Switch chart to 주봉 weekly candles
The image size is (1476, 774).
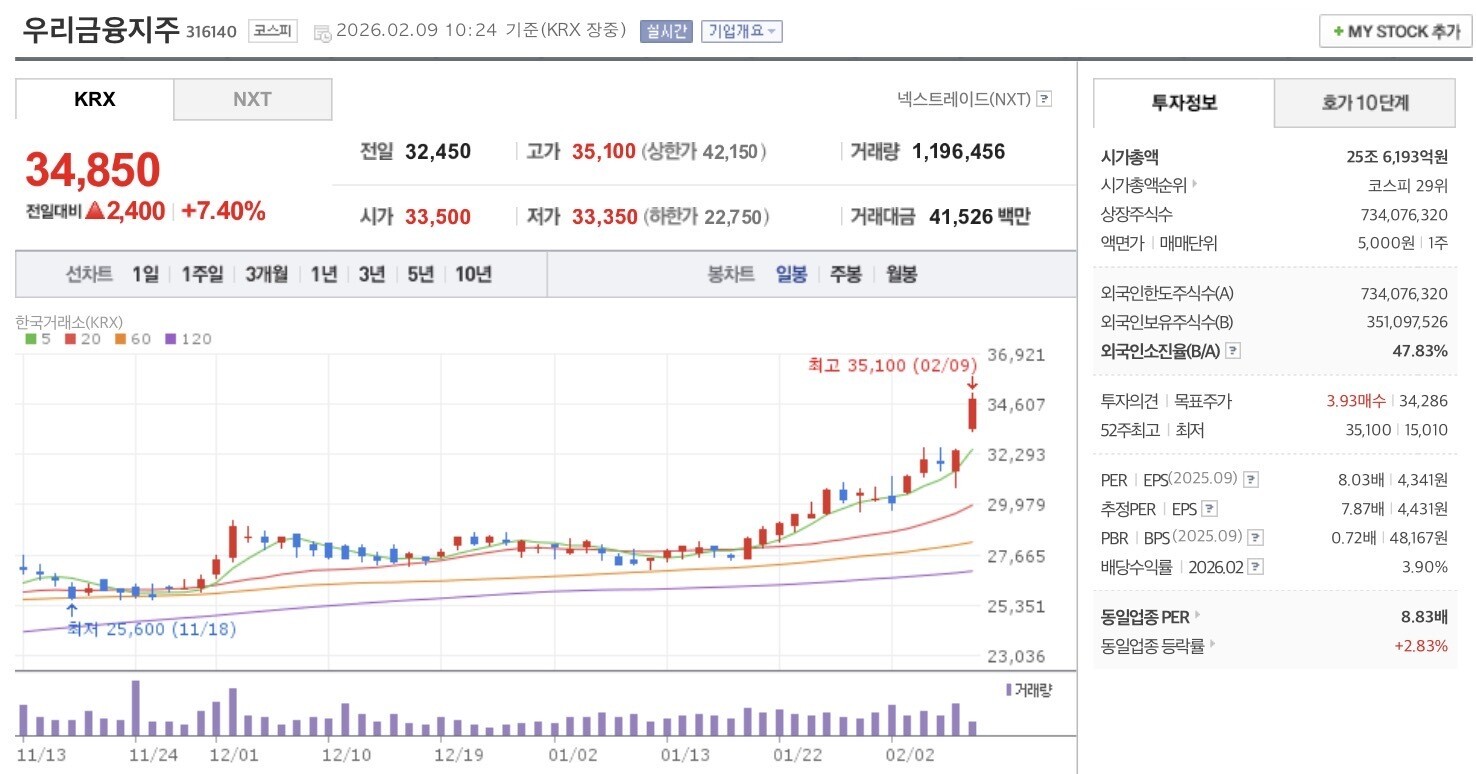click(x=845, y=274)
